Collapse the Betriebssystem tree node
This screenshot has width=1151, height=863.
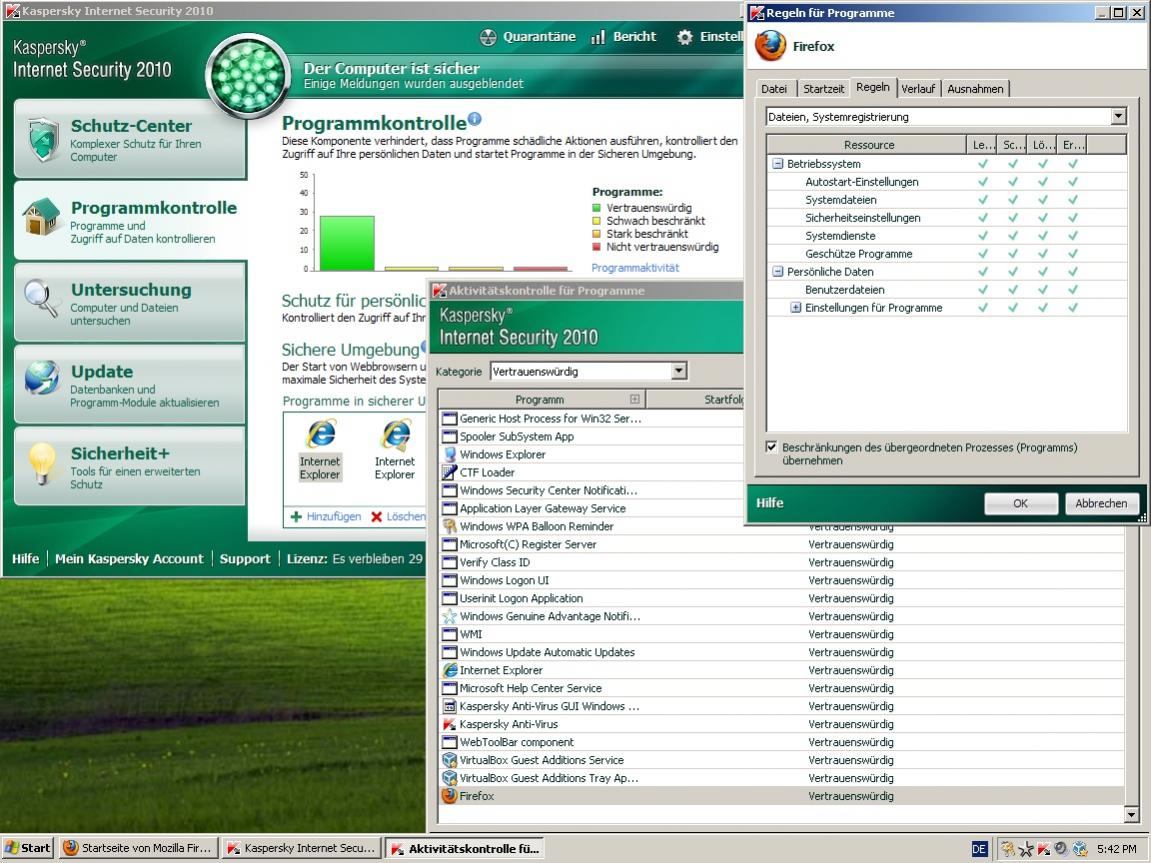pos(777,164)
